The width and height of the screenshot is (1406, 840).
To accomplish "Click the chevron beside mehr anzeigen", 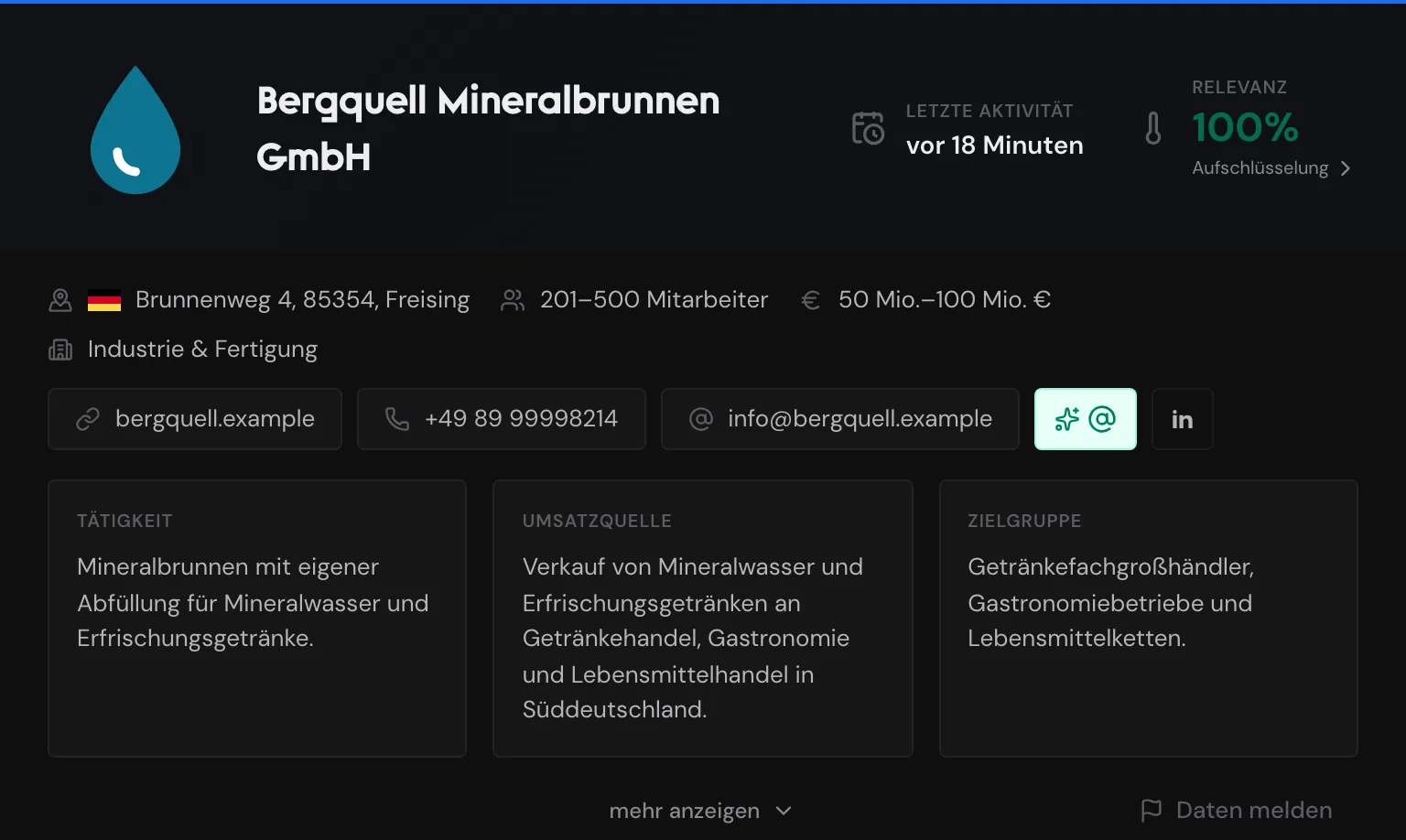I will click(784, 811).
